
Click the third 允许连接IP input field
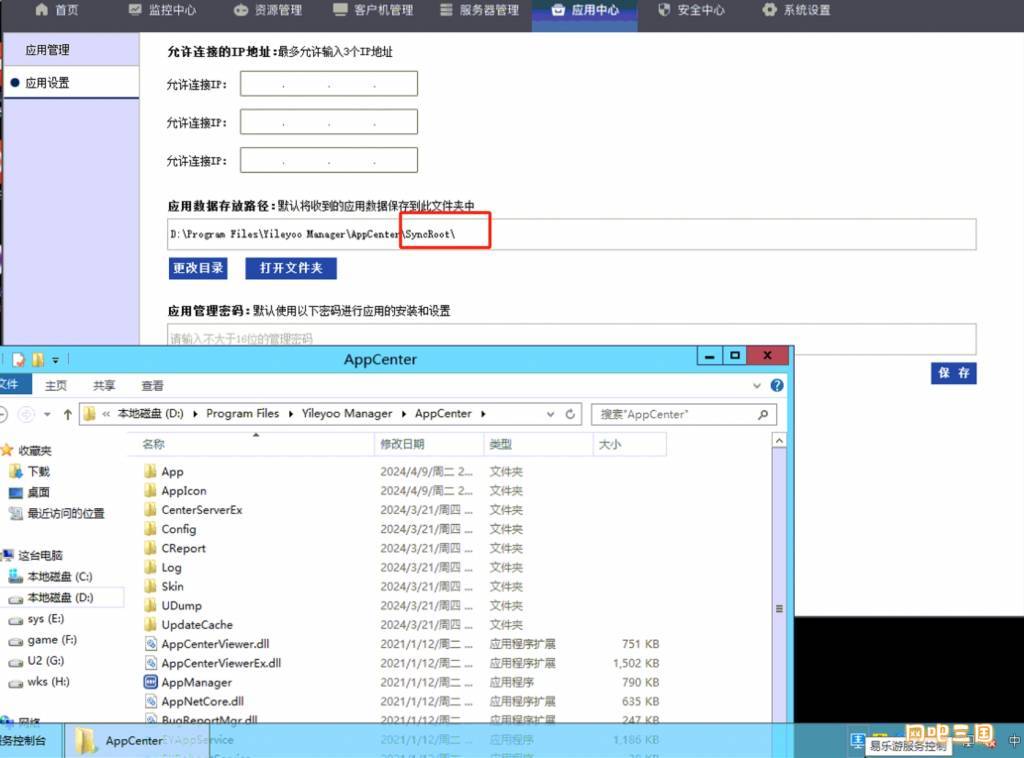328,160
